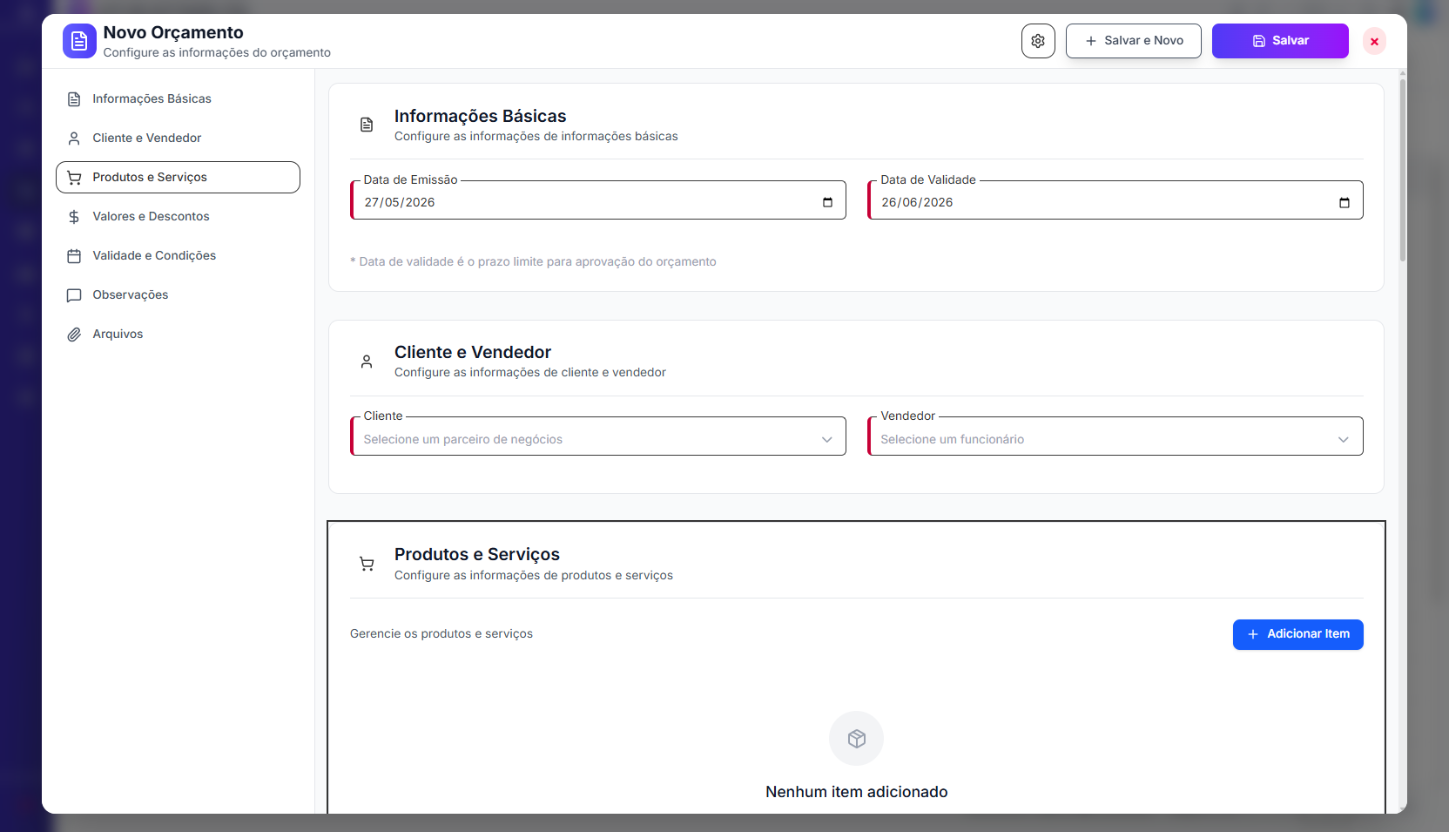Expand the Cliente dropdown
Viewport: 1449px width, 832px height.
(x=598, y=437)
